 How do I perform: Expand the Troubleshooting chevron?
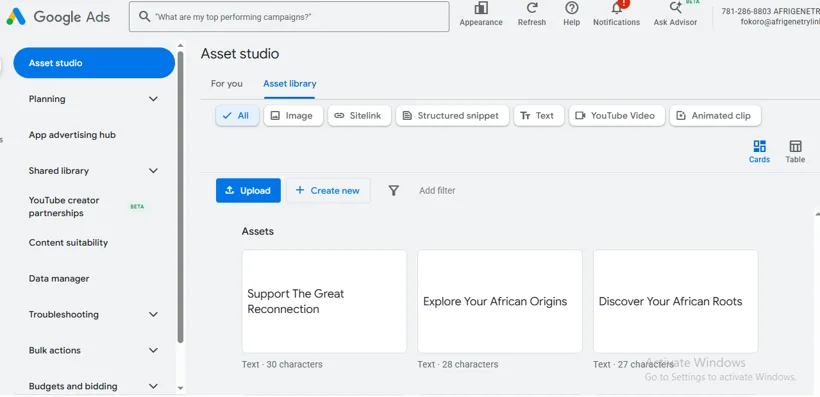153,314
